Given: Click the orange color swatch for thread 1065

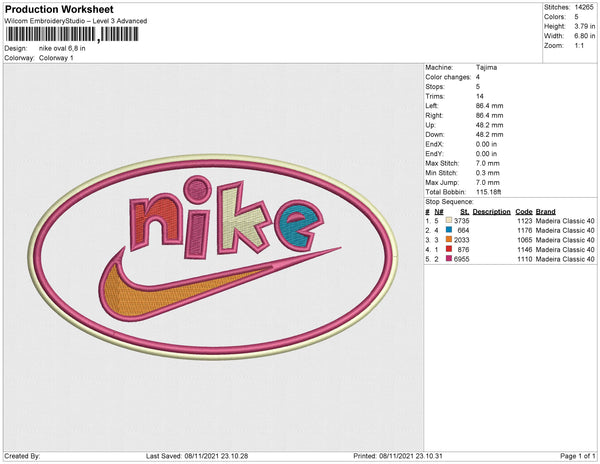Looking at the screenshot, I should click(x=449, y=239).
